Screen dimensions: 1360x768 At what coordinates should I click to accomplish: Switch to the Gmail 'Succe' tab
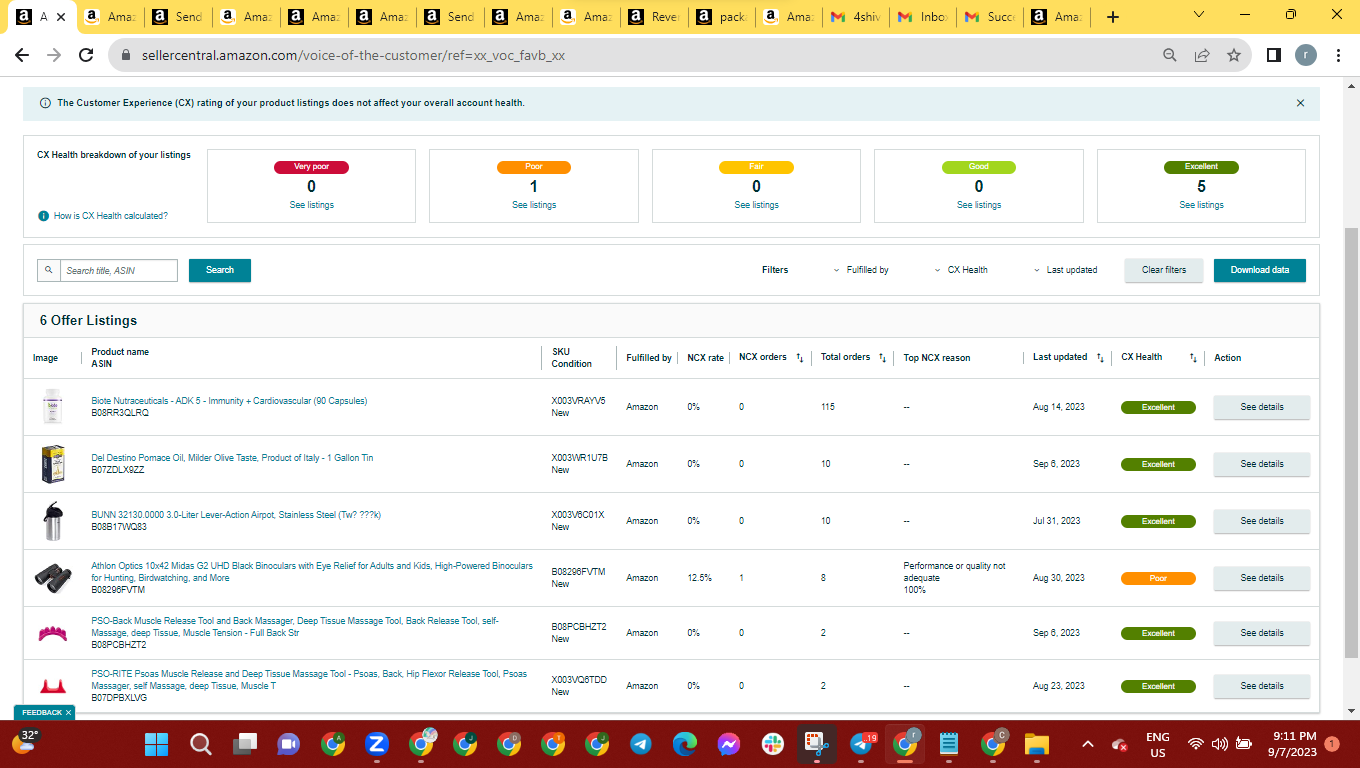tap(991, 17)
